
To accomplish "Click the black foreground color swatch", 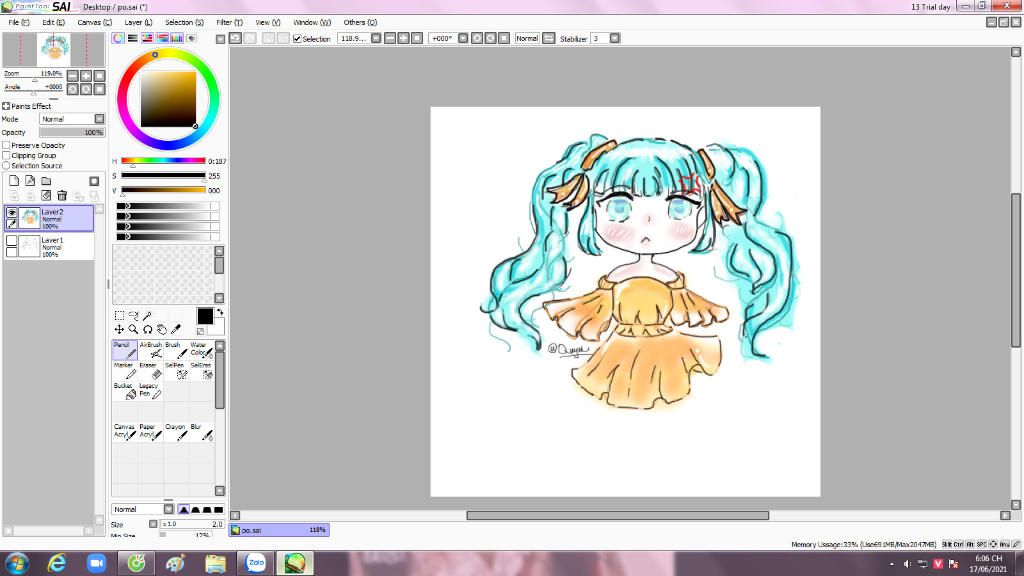I will 204,316.
